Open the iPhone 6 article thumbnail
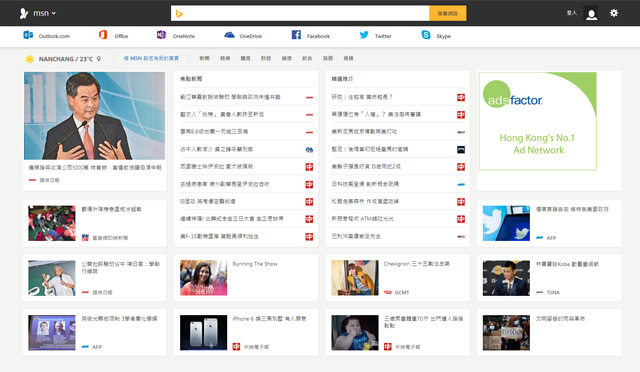Viewport: 640px width, 372px height. point(204,332)
